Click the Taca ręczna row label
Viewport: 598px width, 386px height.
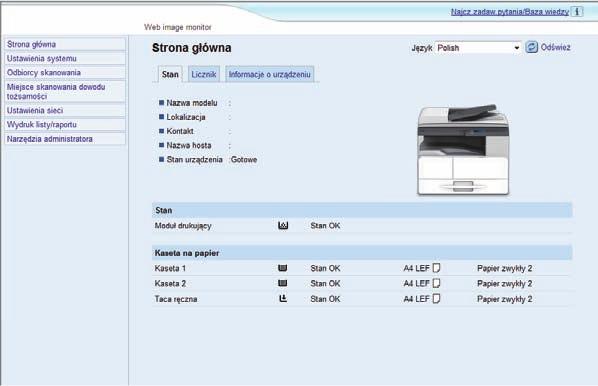point(176,299)
